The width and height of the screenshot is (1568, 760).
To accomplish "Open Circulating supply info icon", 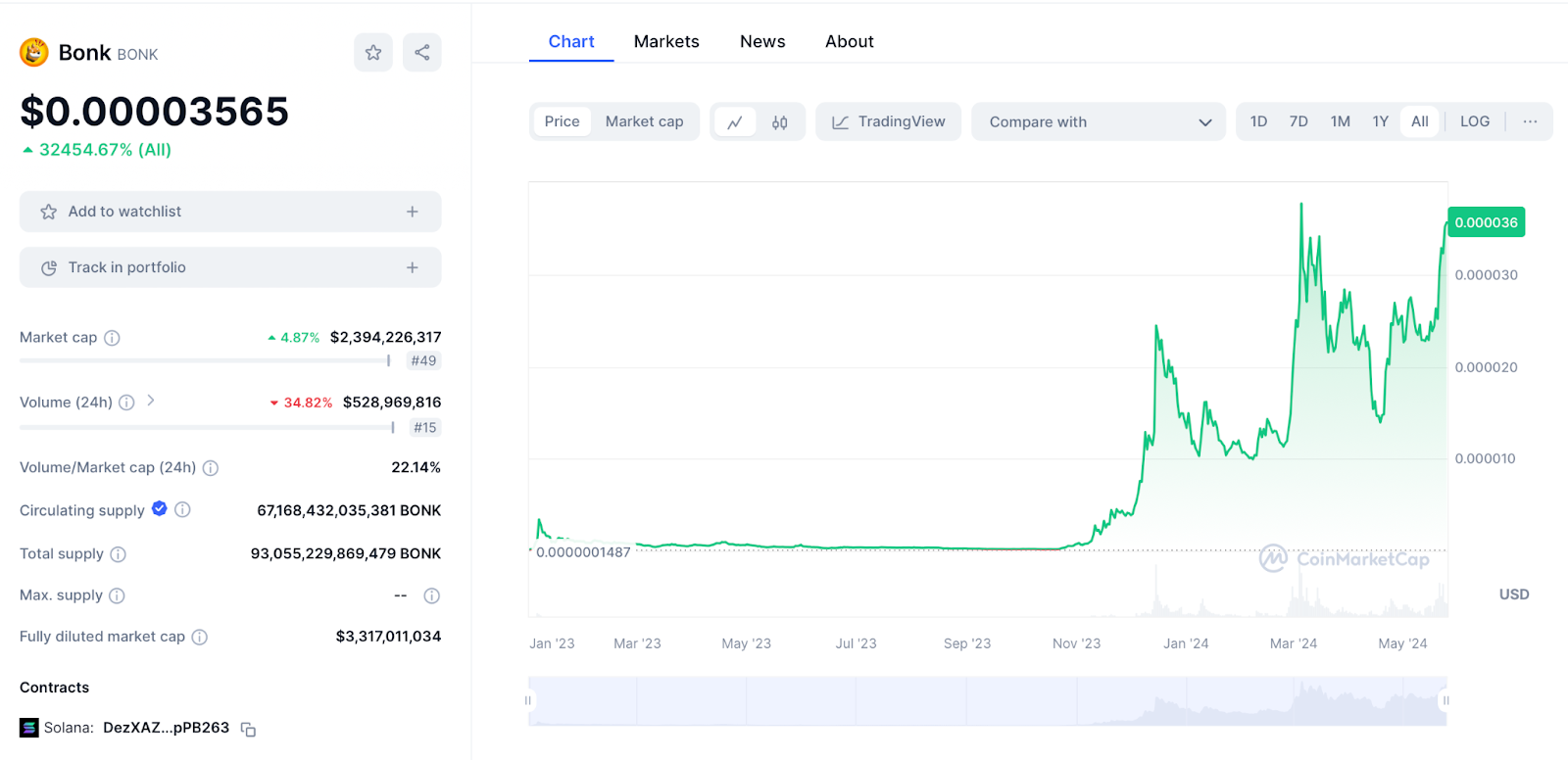I will click(182, 509).
